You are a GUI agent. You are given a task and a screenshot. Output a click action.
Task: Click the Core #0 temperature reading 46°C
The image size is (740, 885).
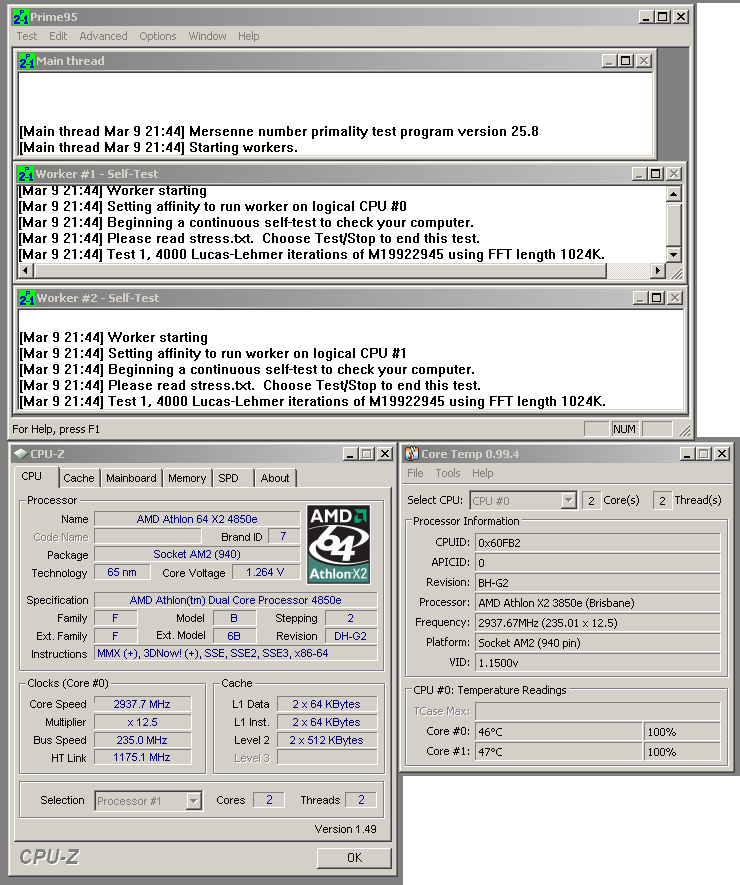coord(559,732)
